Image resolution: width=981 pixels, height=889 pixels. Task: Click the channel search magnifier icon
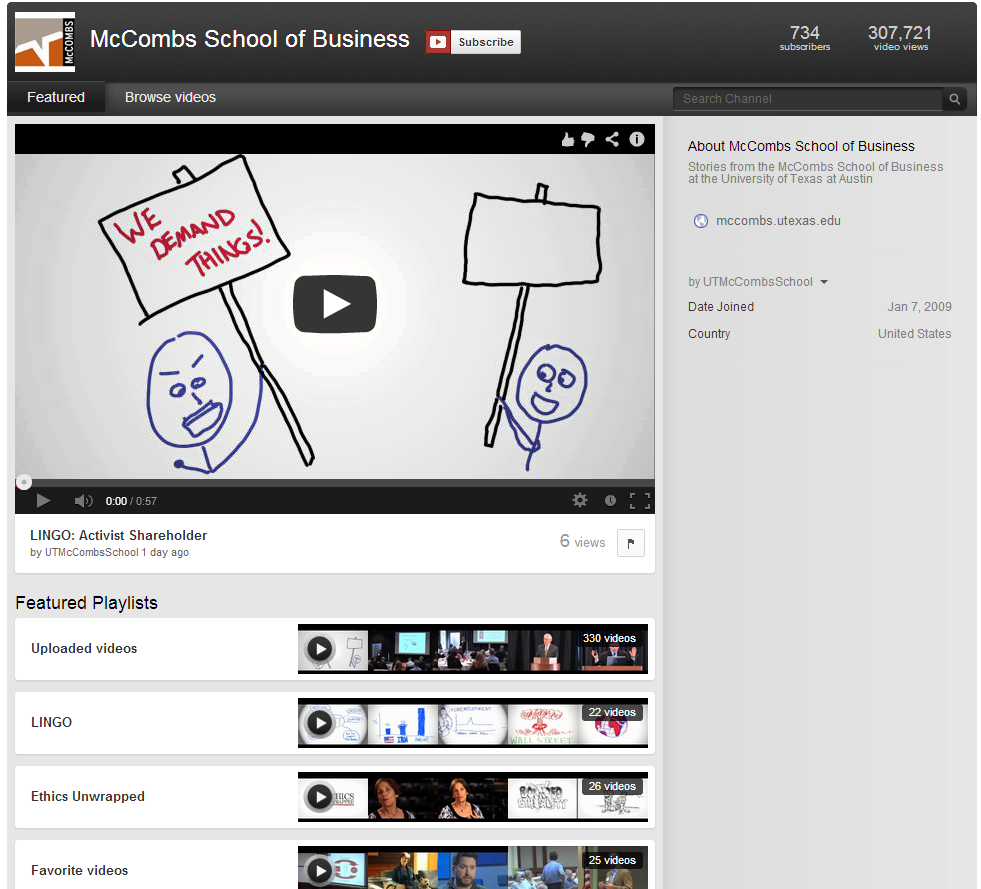coord(954,99)
